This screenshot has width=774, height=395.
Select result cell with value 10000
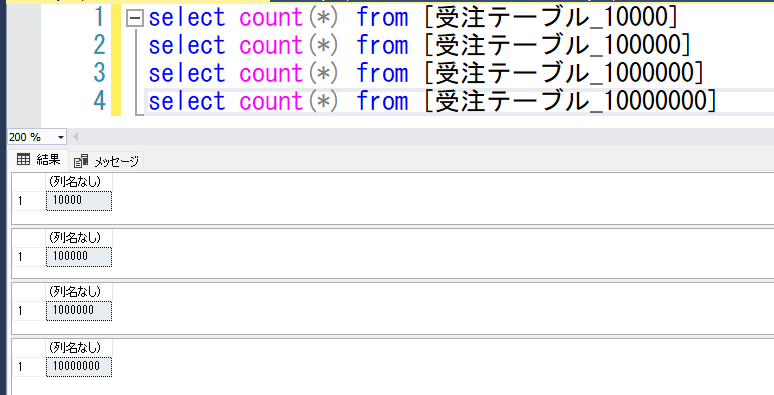click(x=79, y=200)
